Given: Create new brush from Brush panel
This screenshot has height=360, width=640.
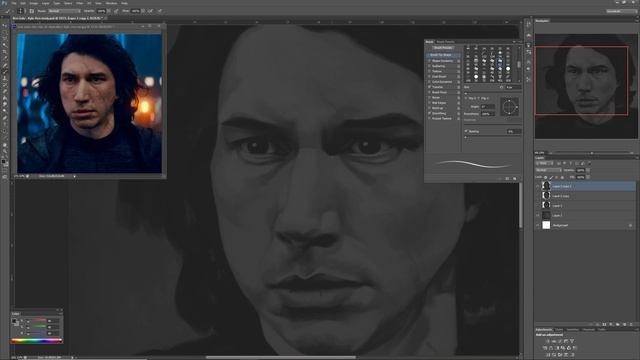Looking at the screenshot, I should pyautogui.click(x=514, y=178).
